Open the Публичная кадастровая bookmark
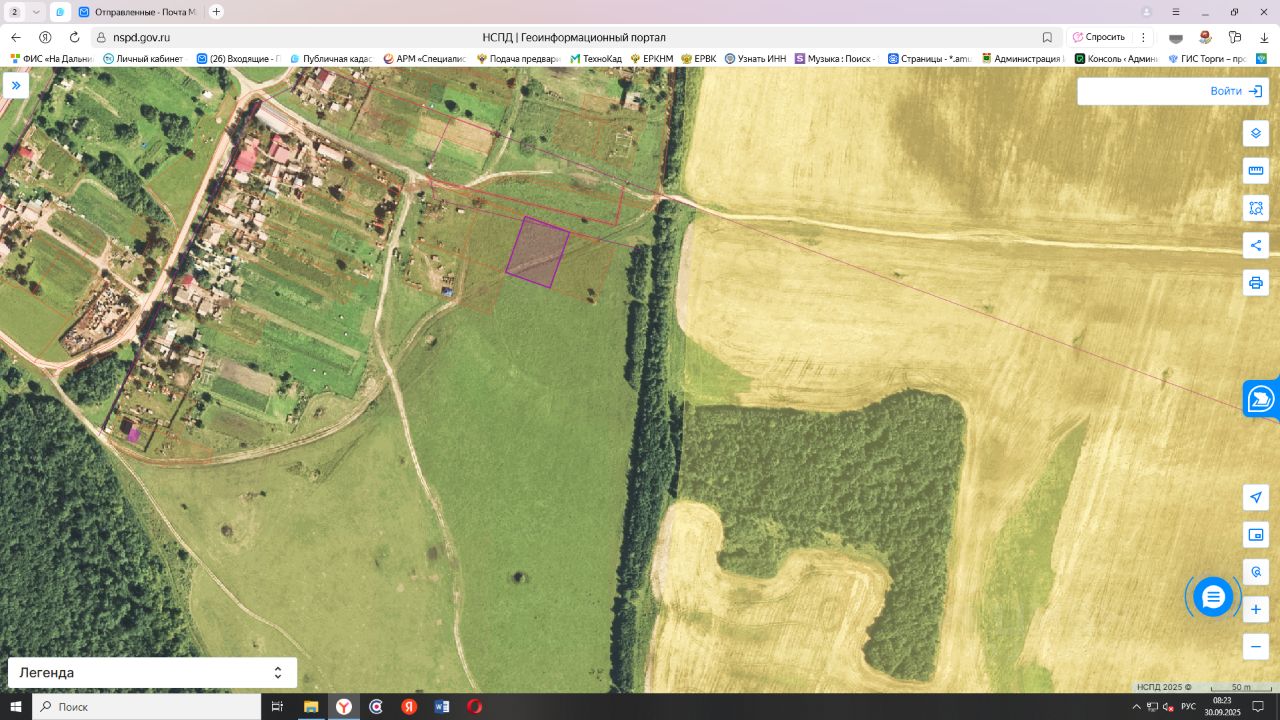The width and height of the screenshot is (1280, 720). pos(331,59)
